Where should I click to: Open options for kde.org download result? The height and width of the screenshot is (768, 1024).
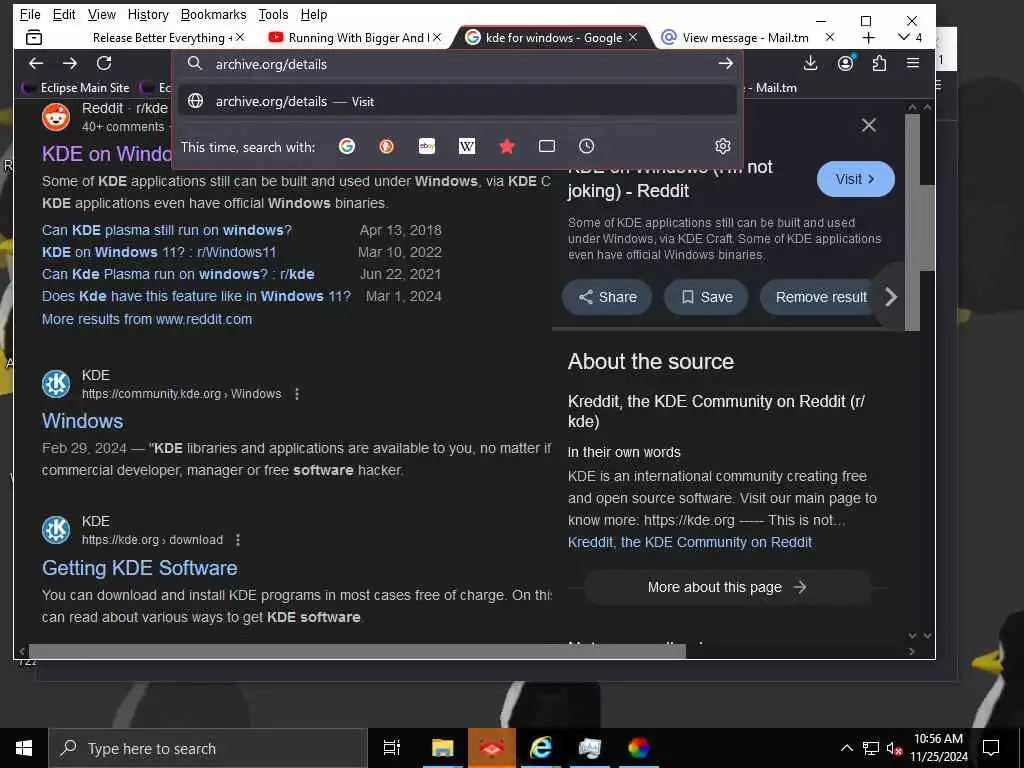pyautogui.click(x=238, y=540)
